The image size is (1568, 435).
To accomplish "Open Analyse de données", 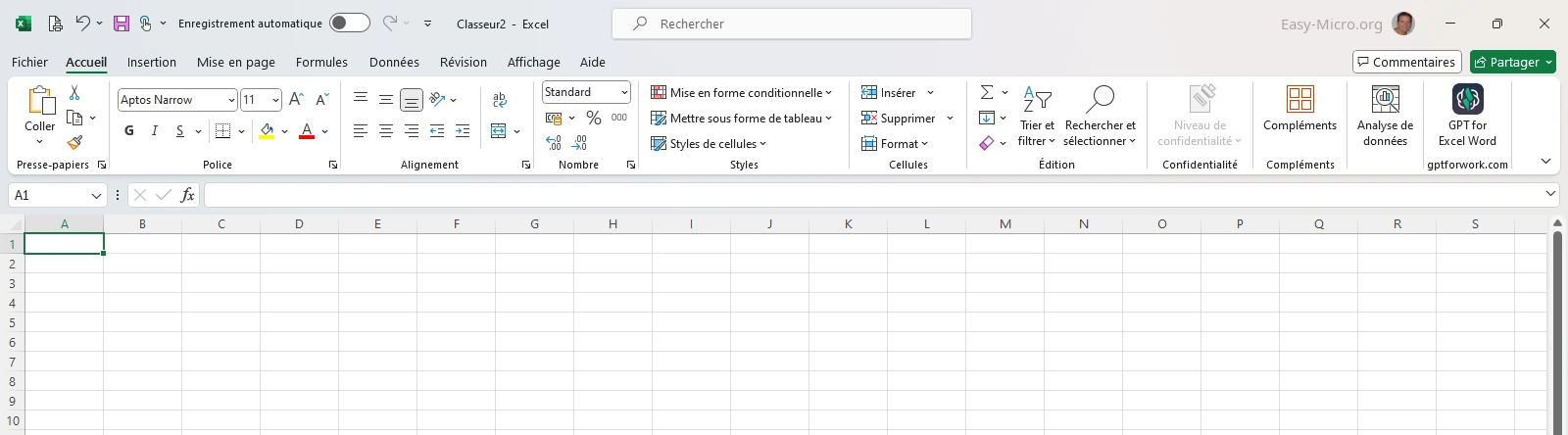I will (1385, 116).
